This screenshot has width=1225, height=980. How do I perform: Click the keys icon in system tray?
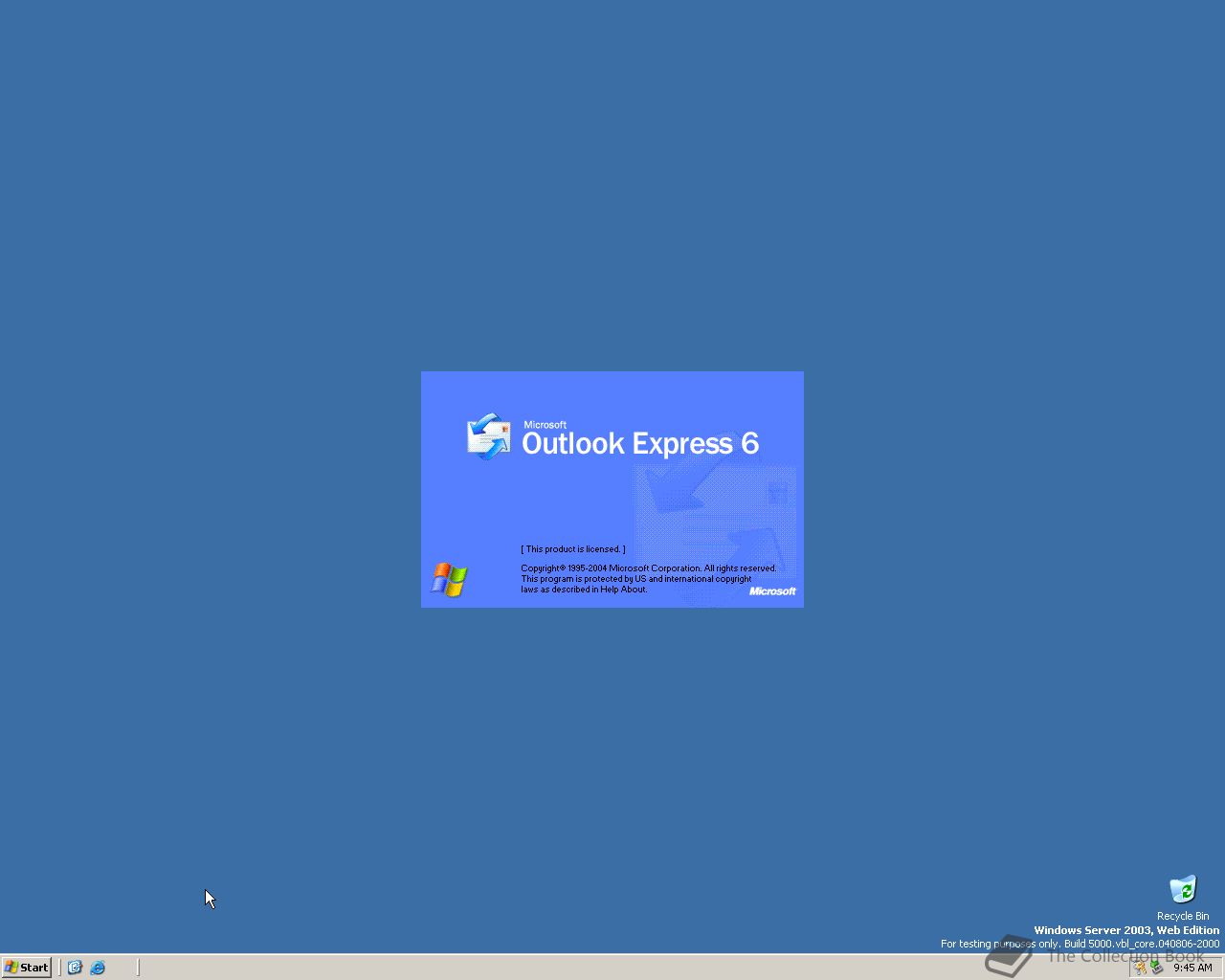[x=1141, y=968]
